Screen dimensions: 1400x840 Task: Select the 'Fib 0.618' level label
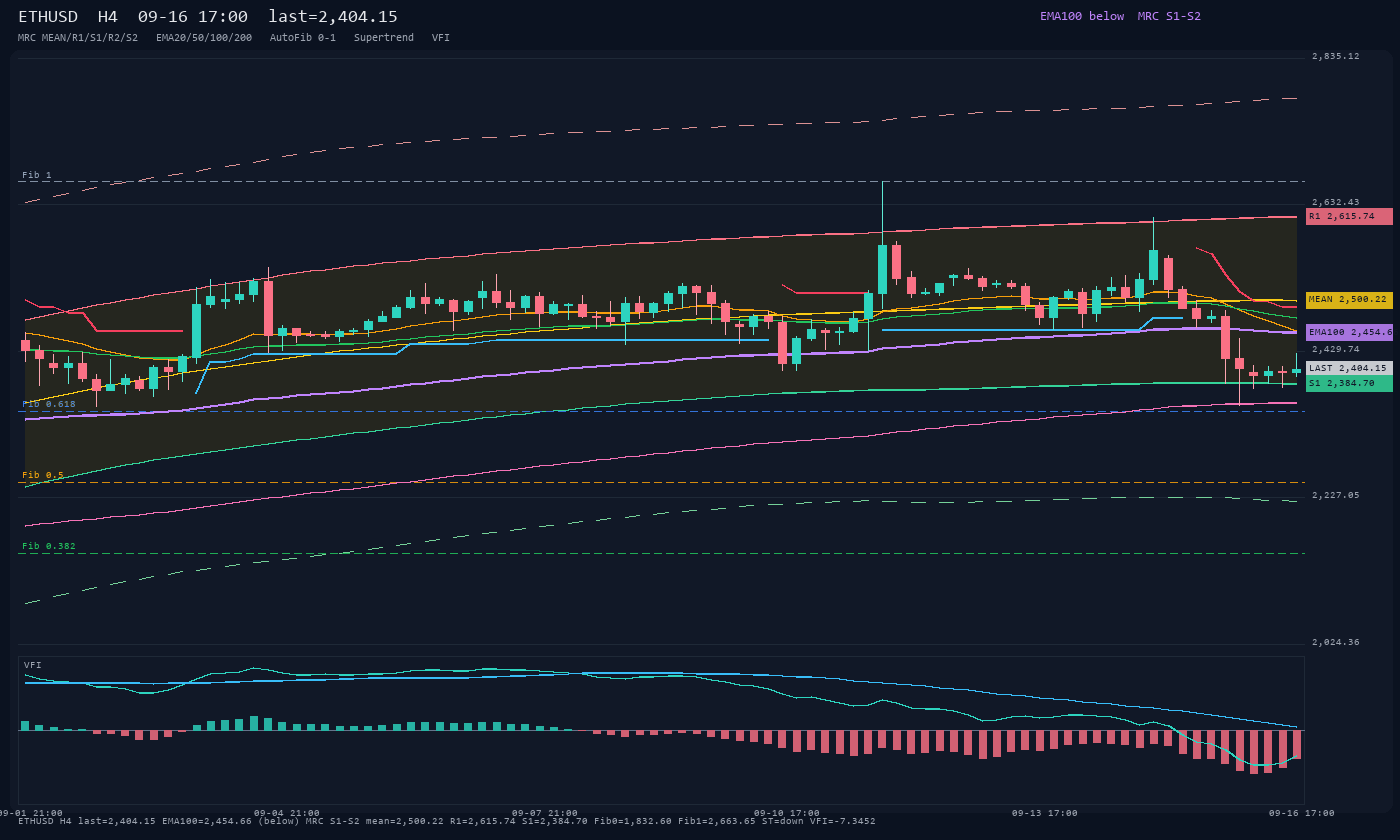point(49,404)
